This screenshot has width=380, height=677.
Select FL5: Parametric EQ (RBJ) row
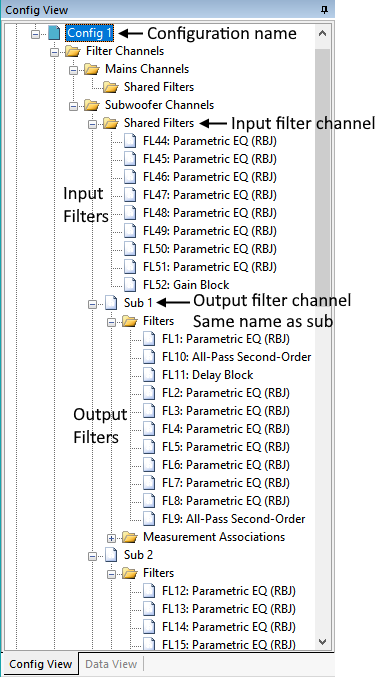225,447
